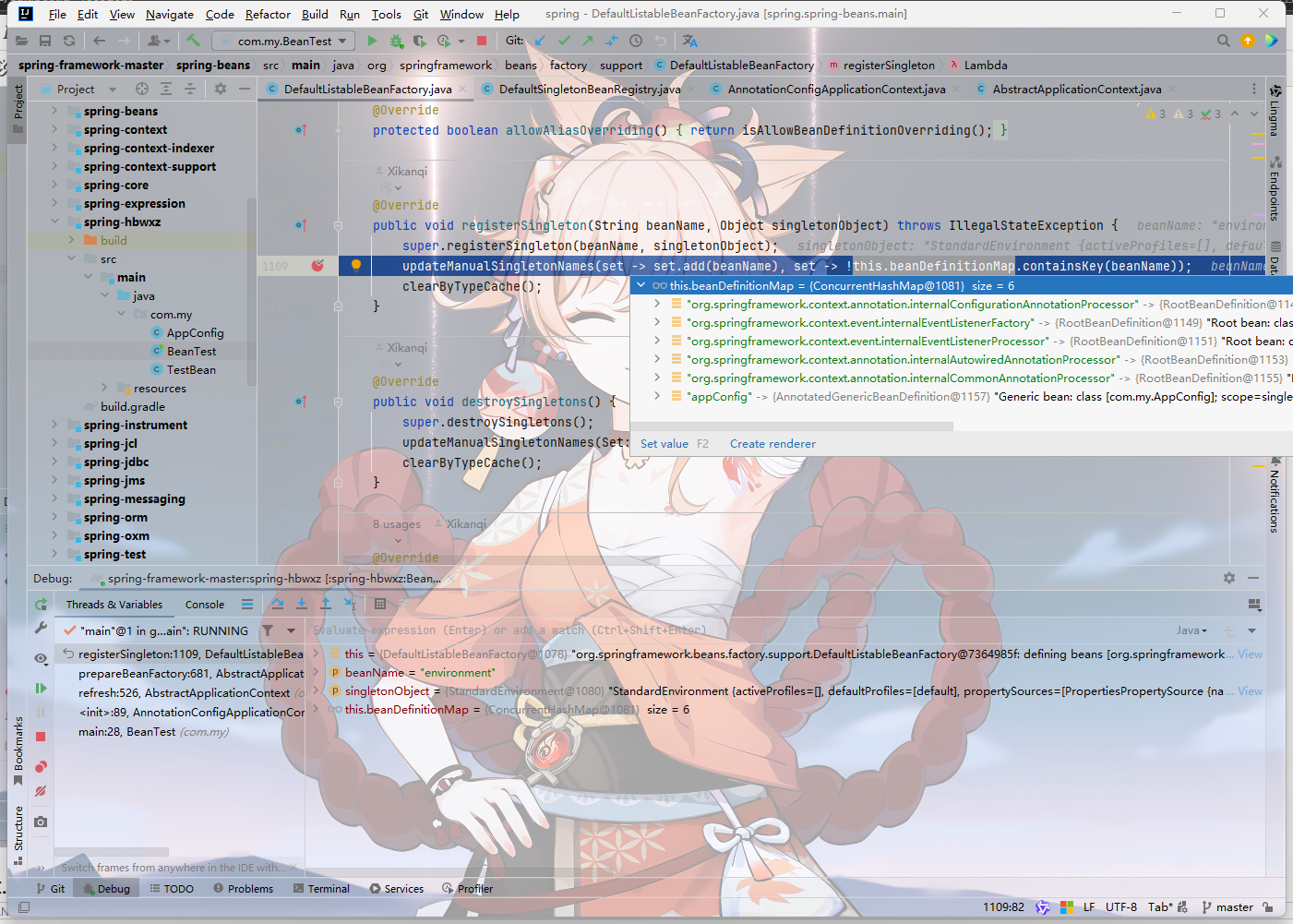Stop the process with the red square in the toolbar

tap(481, 41)
